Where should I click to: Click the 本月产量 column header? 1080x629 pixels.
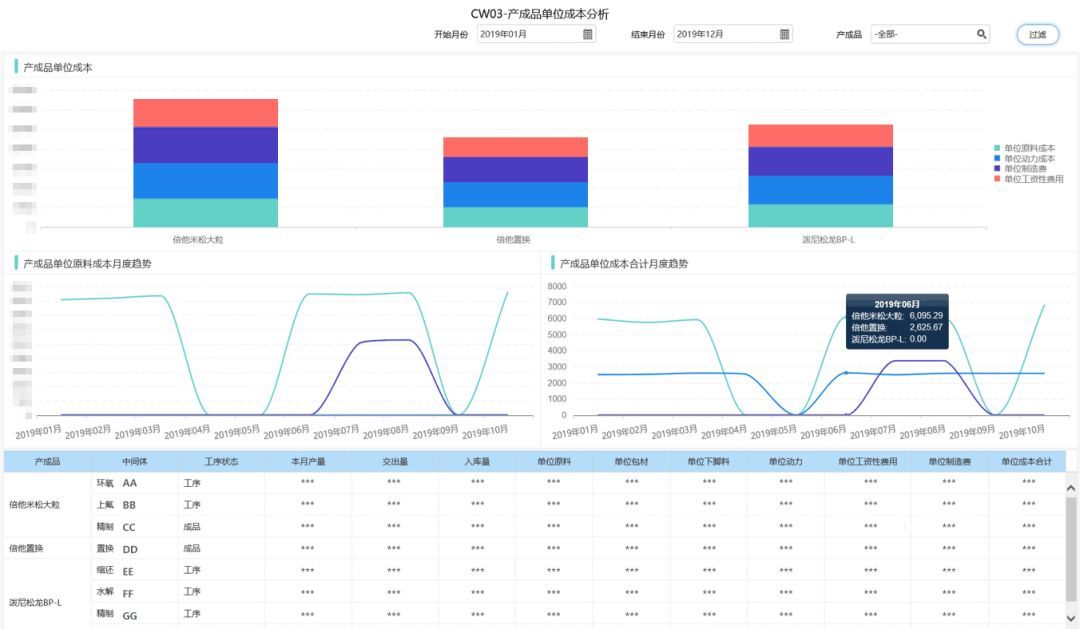click(x=308, y=462)
